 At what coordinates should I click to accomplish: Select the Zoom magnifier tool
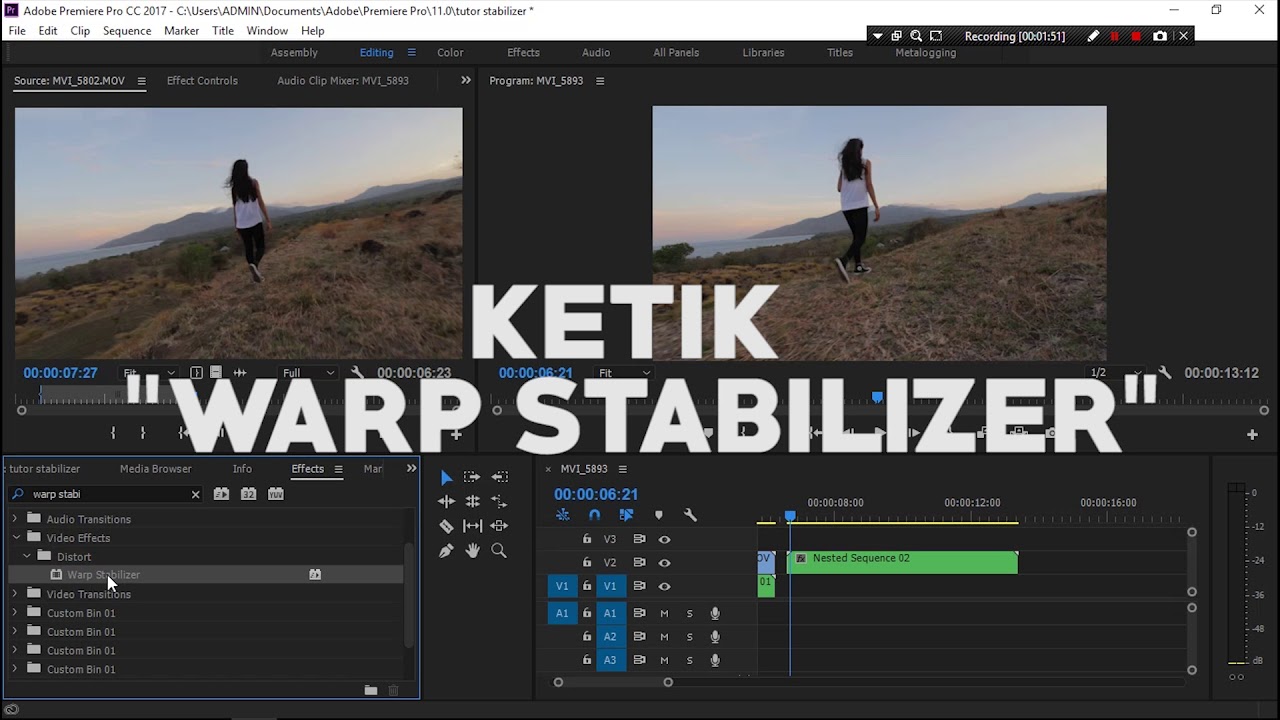tap(499, 550)
